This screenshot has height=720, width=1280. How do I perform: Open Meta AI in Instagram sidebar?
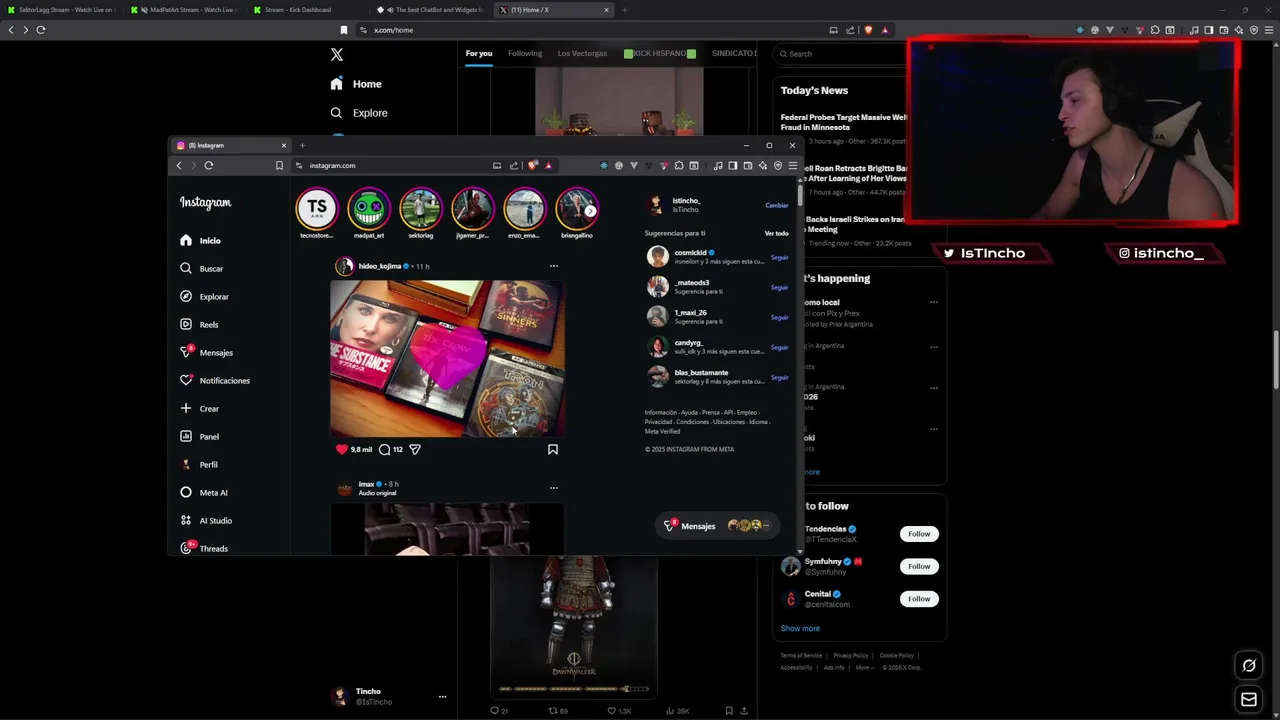tap(204, 493)
